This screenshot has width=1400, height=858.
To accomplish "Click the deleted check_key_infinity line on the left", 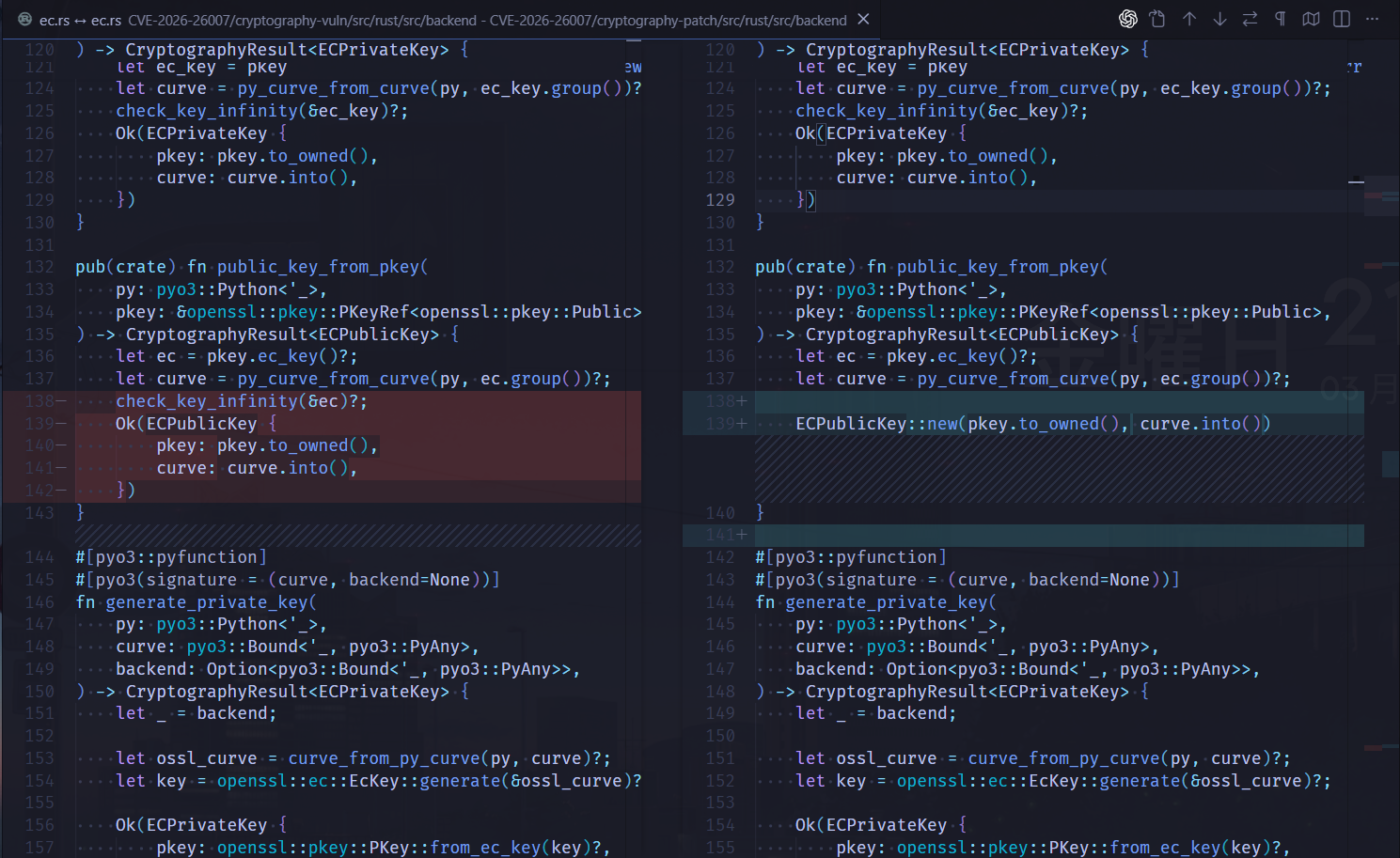I will 242,400.
